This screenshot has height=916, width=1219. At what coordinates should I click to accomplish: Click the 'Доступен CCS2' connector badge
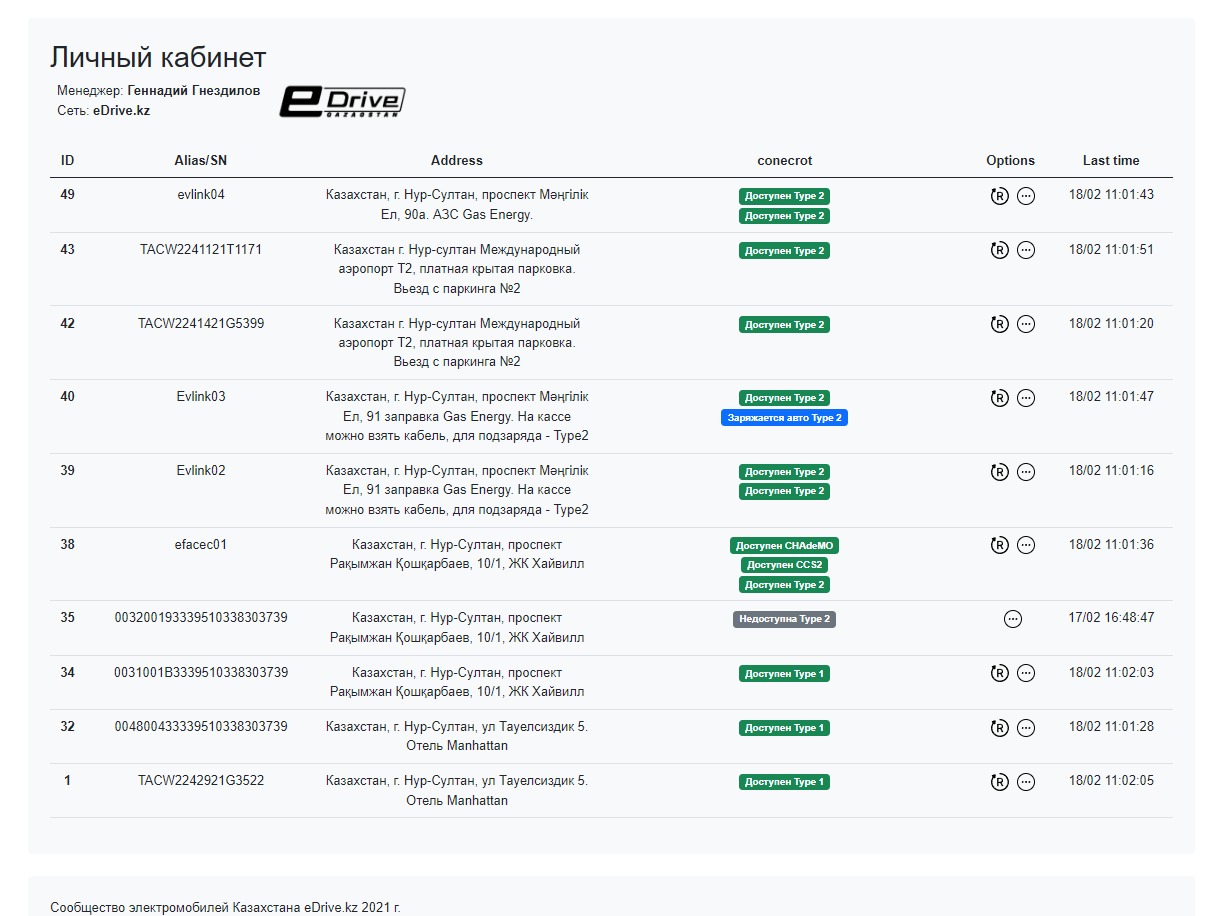click(x=784, y=565)
